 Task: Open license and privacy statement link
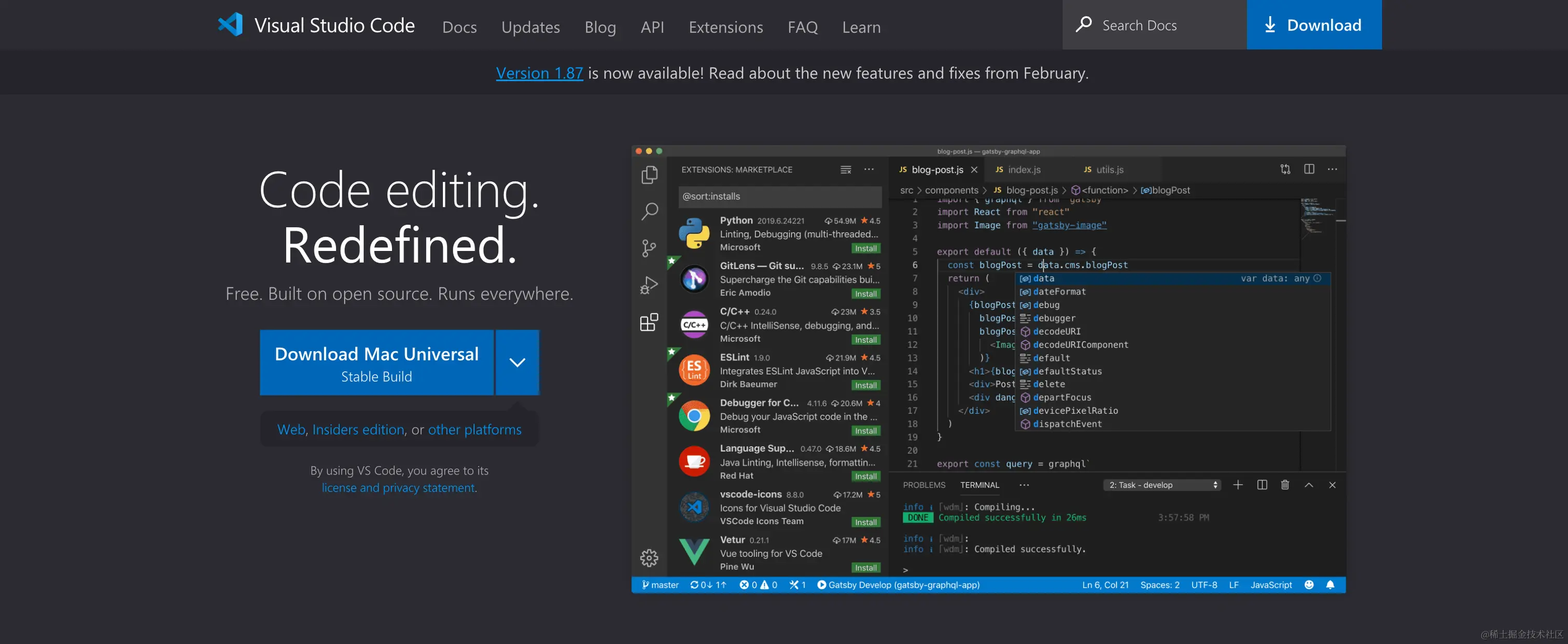pos(399,488)
